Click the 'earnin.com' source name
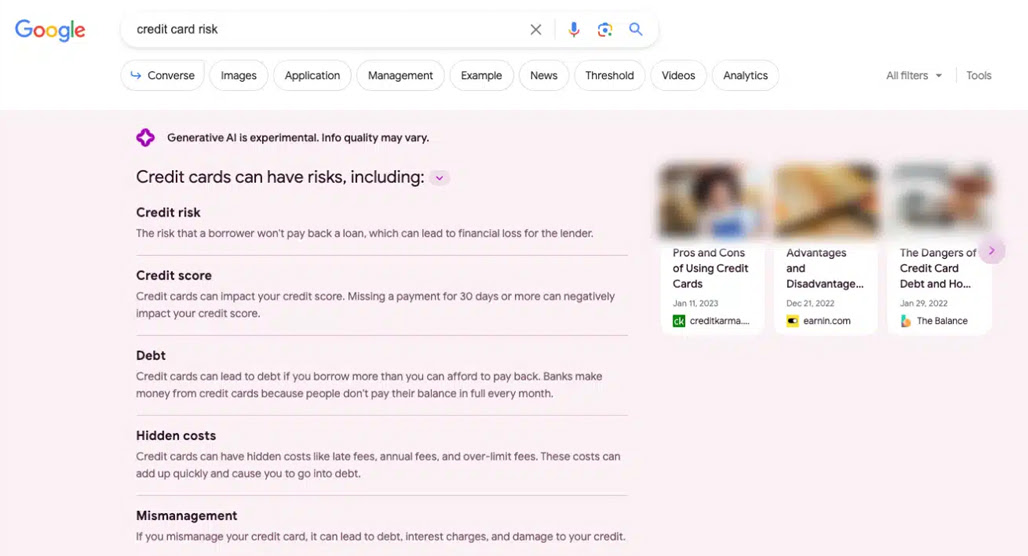Viewport: 1028px width, 556px height. [x=827, y=321]
